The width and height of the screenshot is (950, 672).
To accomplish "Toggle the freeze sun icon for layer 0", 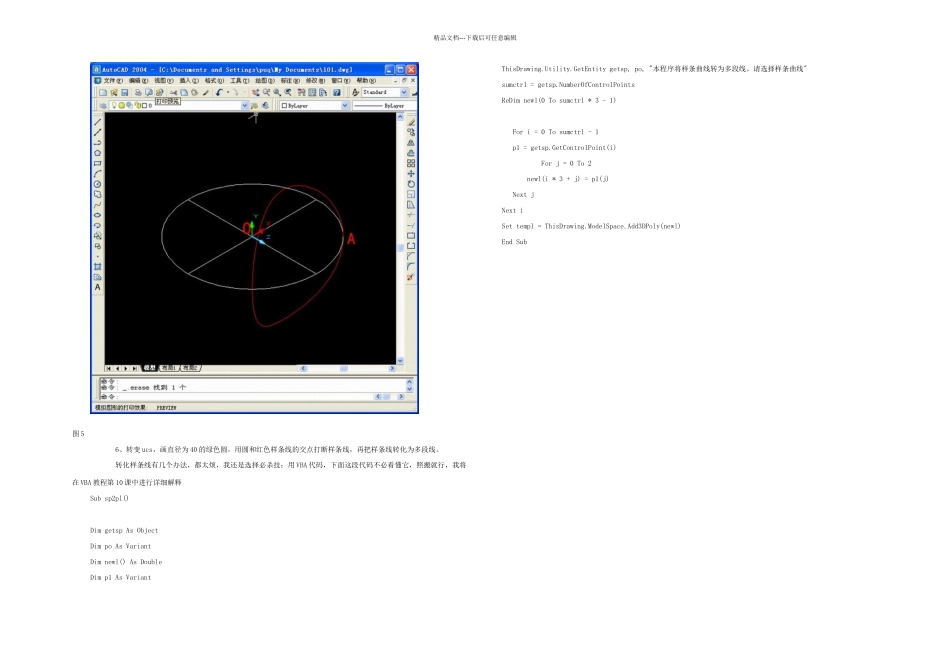I will [123, 105].
